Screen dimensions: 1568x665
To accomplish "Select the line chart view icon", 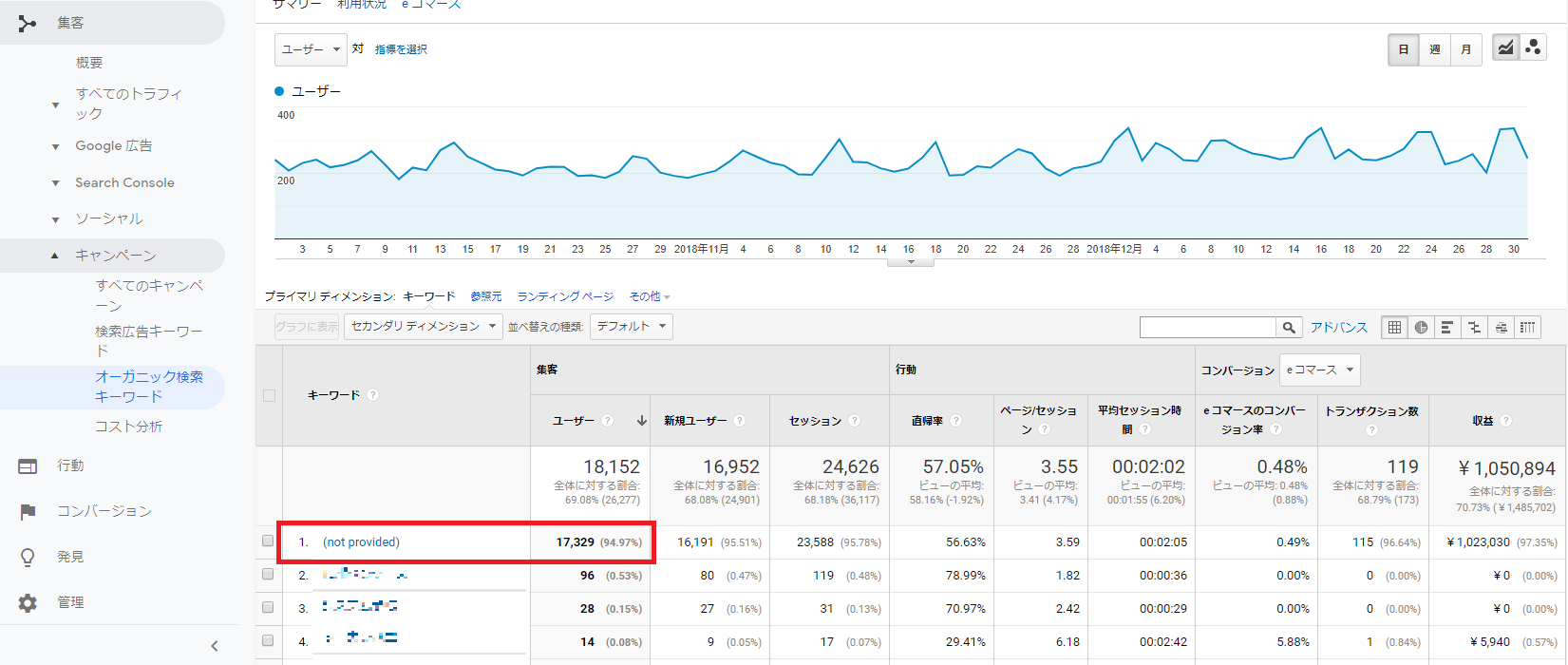I will tap(1505, 48).
